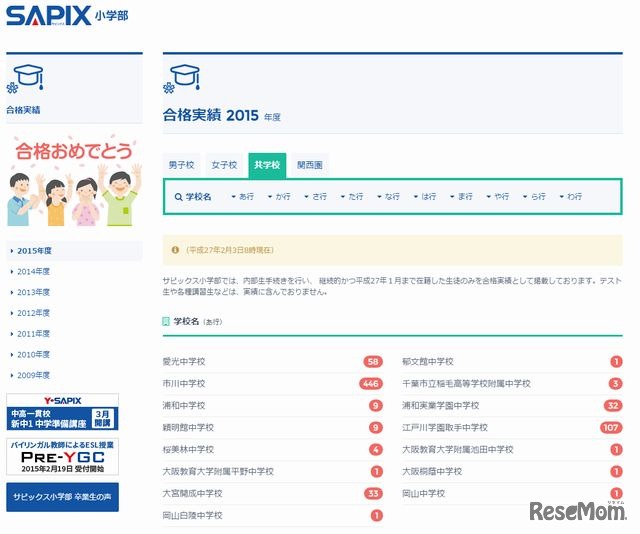Open the 関西圏 tab
Screen dimensions: 640x534
[310, 165]
